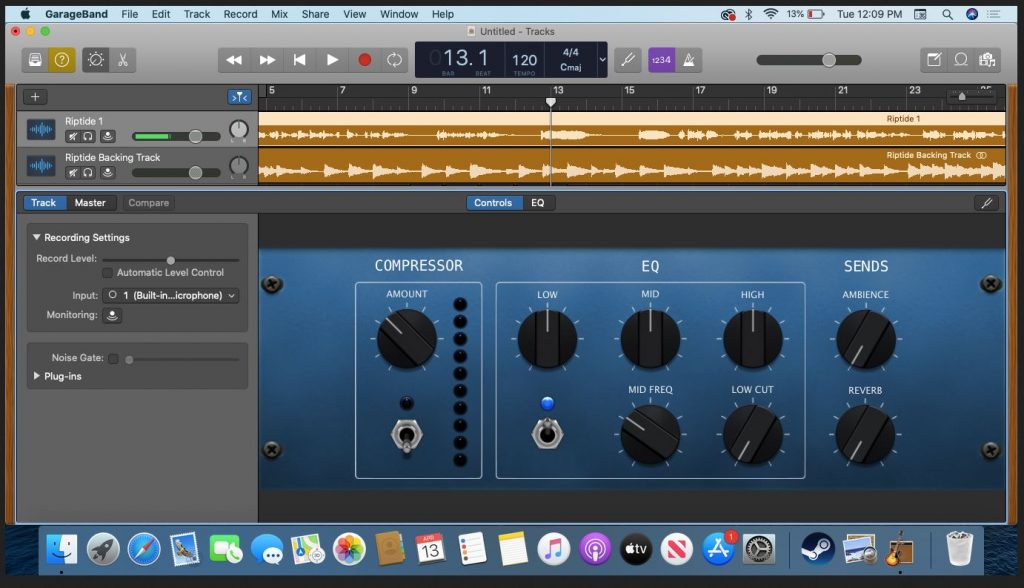This screenshot has width=1024, height=588.
Task: Click the 1234 count-in icon
Action: pyautogui.click(x=660, y=60)
